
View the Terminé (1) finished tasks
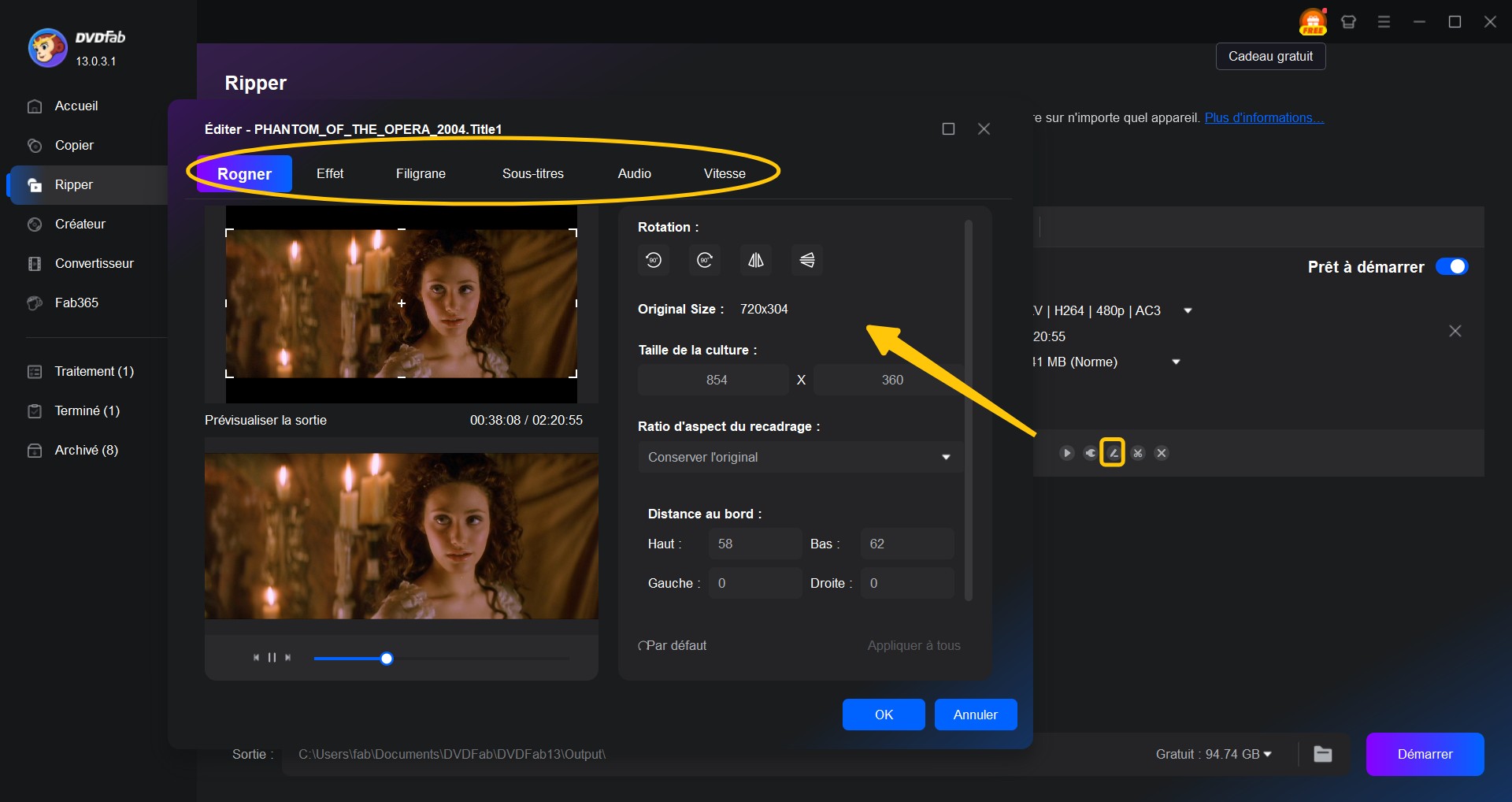click(87, 410)
